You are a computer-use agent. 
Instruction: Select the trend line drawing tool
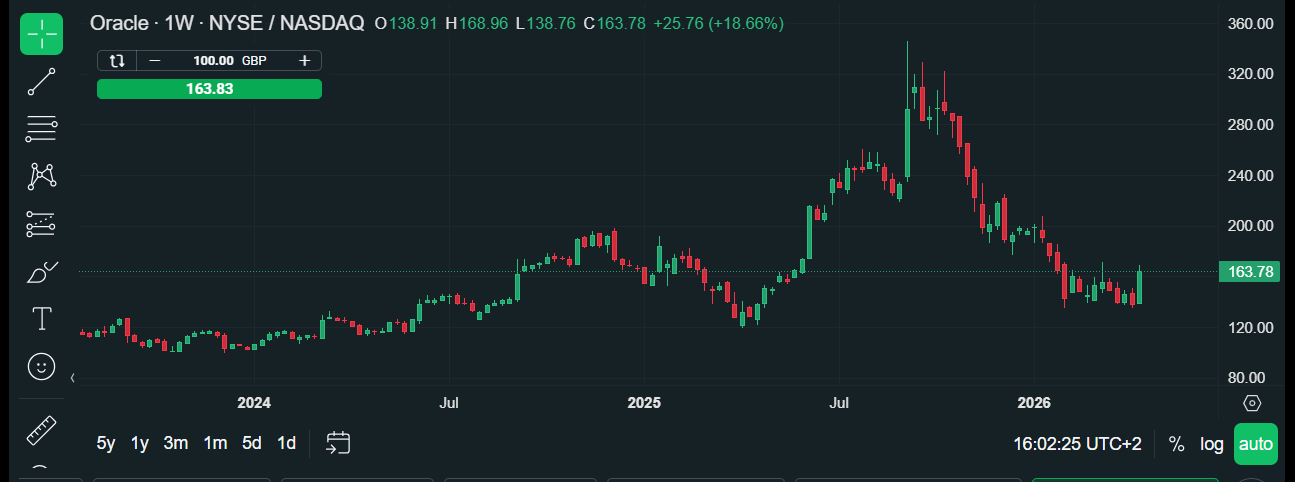click(41, 82)
